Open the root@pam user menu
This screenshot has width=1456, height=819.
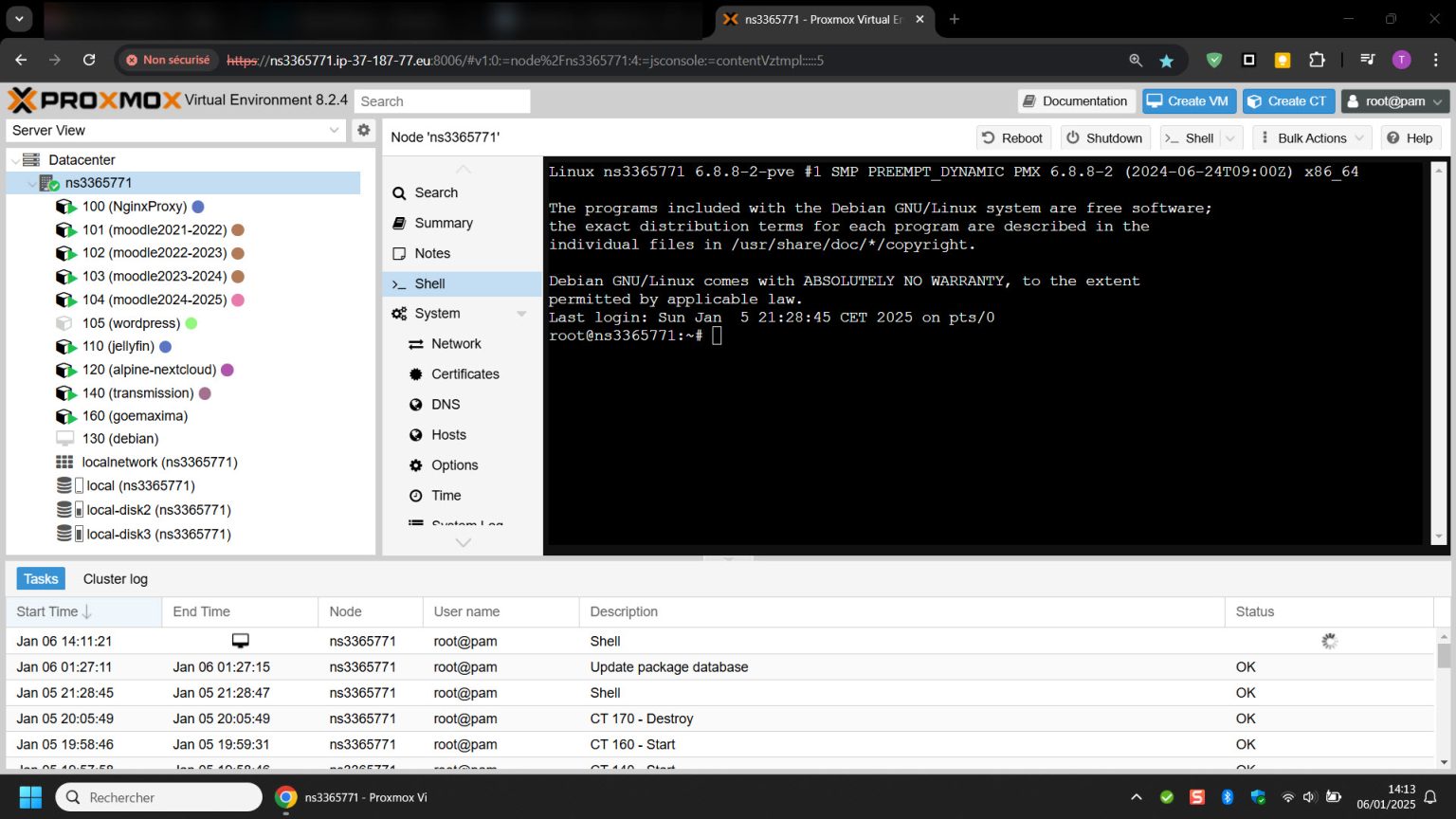[1394, 101]
